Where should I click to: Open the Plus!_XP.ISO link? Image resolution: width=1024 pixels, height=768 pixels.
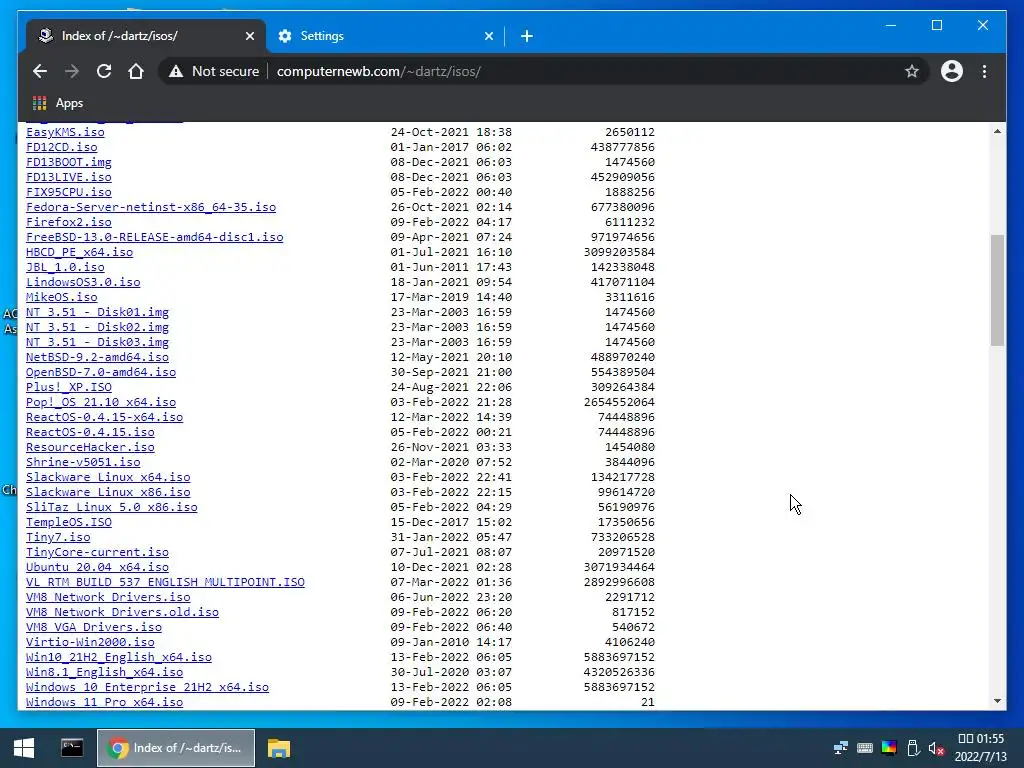pos(69,387)
